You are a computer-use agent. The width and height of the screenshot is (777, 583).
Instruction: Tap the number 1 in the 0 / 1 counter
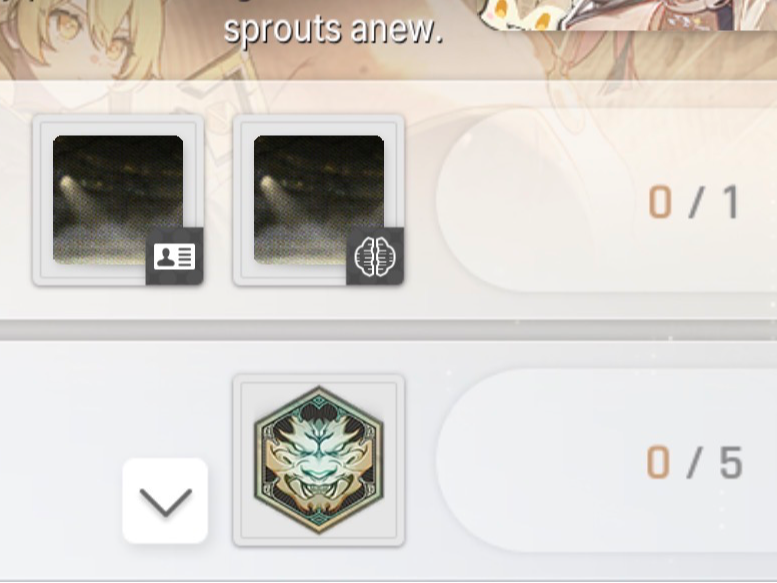coord(731,202)
